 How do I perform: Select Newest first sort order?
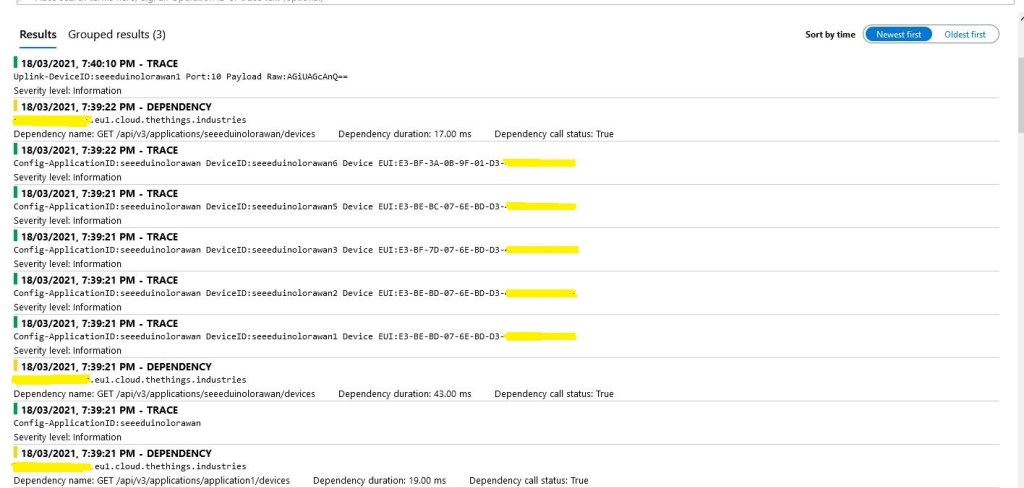898,34
